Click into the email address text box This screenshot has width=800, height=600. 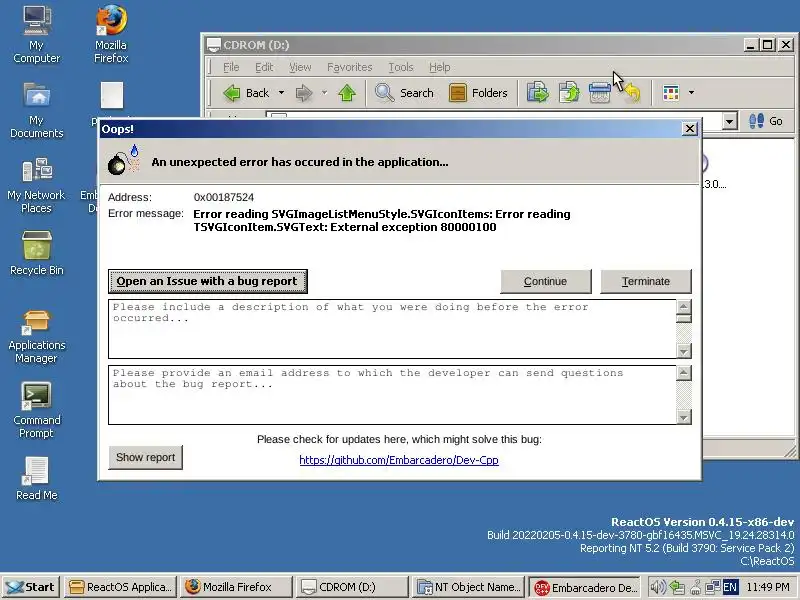point(392,395)
